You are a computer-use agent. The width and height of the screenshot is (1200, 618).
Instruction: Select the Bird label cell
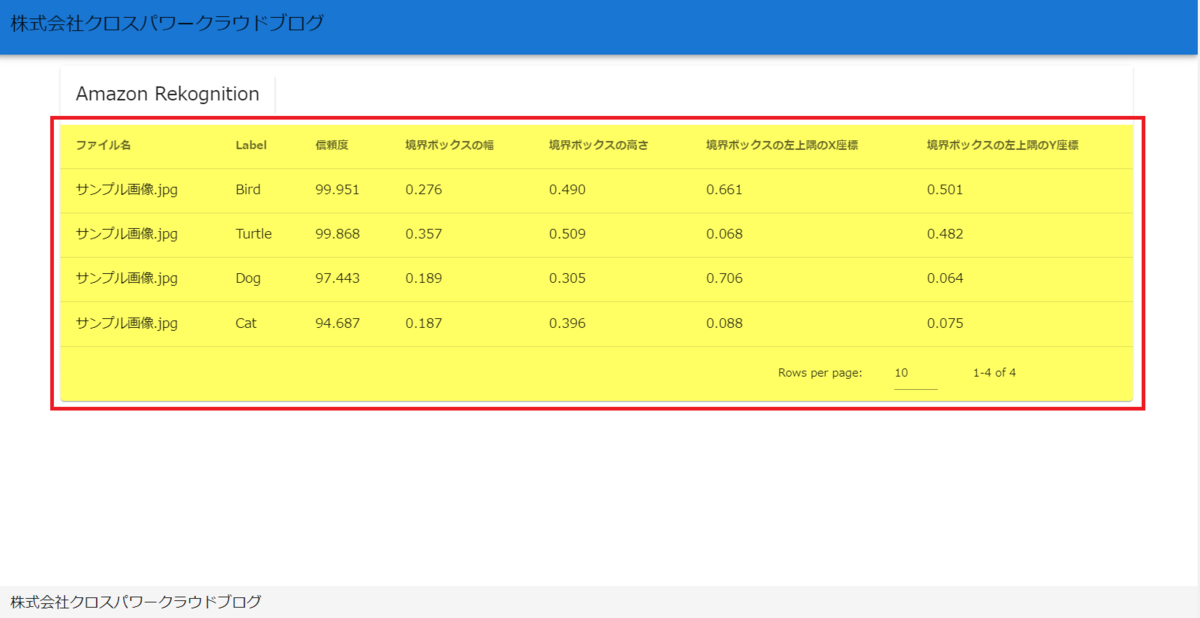coord(248,189)
